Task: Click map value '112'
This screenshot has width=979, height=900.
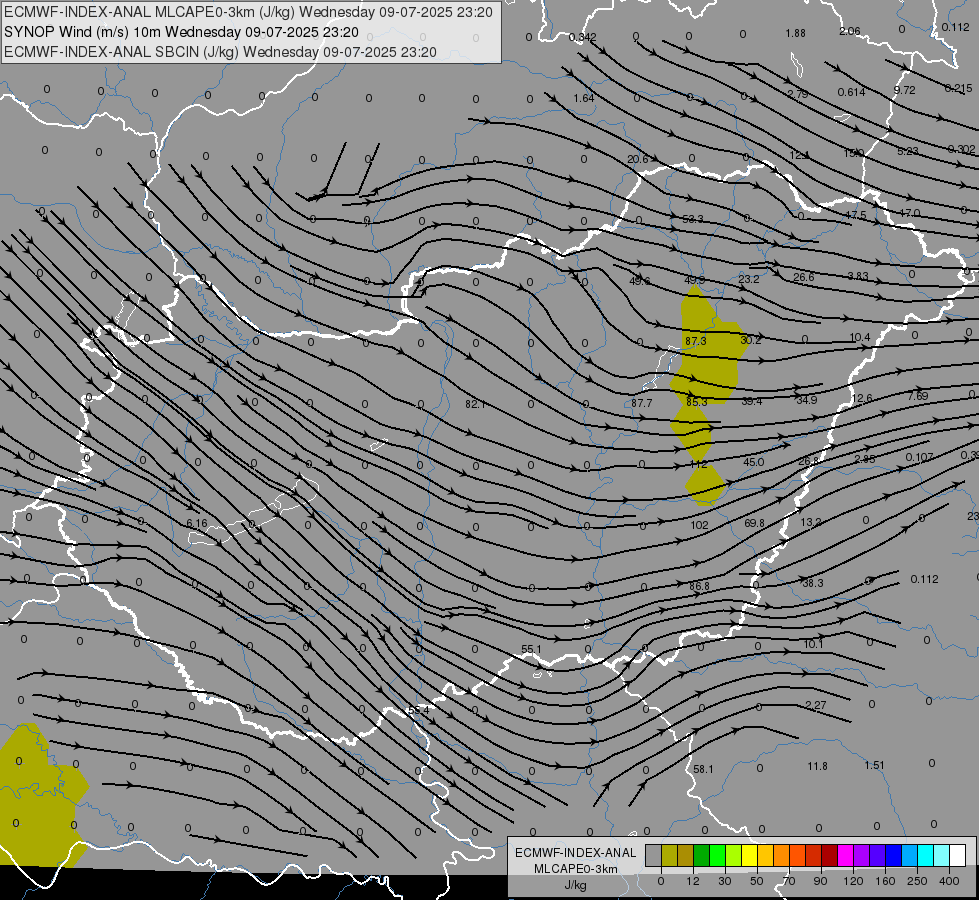Action: click(x=698, y=464)
